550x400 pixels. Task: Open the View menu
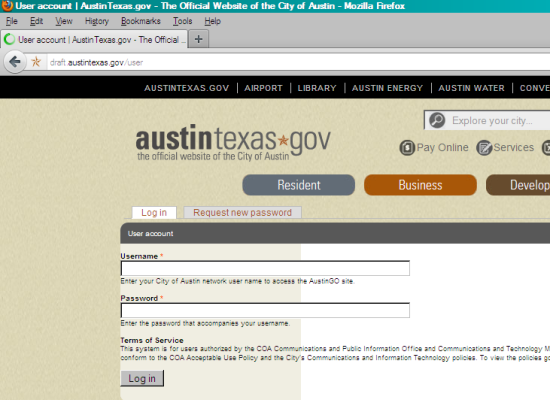tap(63, 21)
